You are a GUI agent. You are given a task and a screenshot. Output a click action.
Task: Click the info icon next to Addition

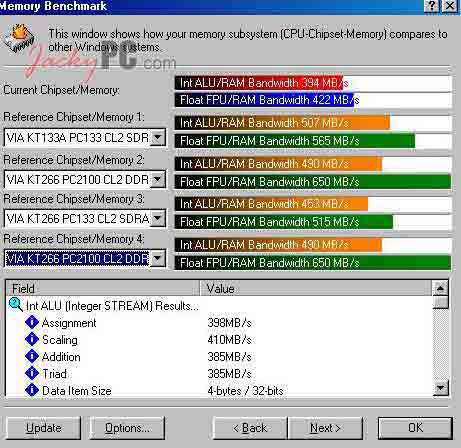tap(32, 356)
